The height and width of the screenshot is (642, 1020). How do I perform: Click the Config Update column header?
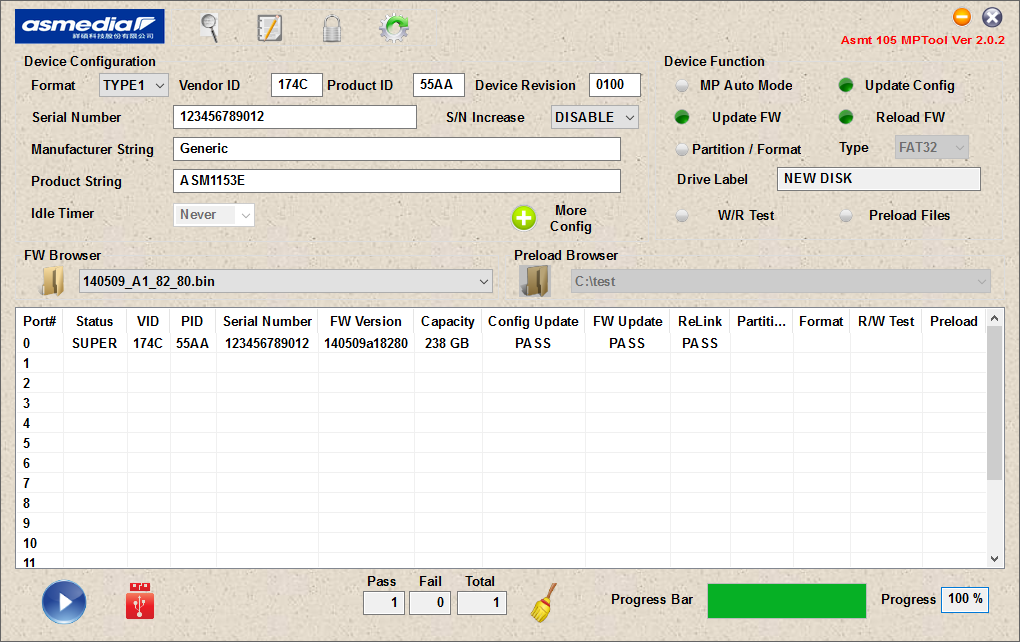[x=533, y=321]
